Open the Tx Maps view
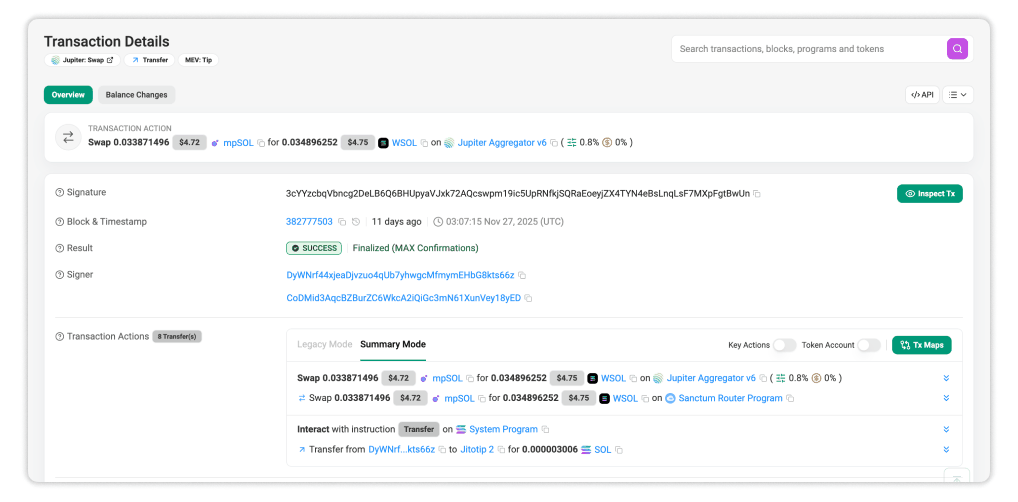1018x502 pixels. (921, 345)
